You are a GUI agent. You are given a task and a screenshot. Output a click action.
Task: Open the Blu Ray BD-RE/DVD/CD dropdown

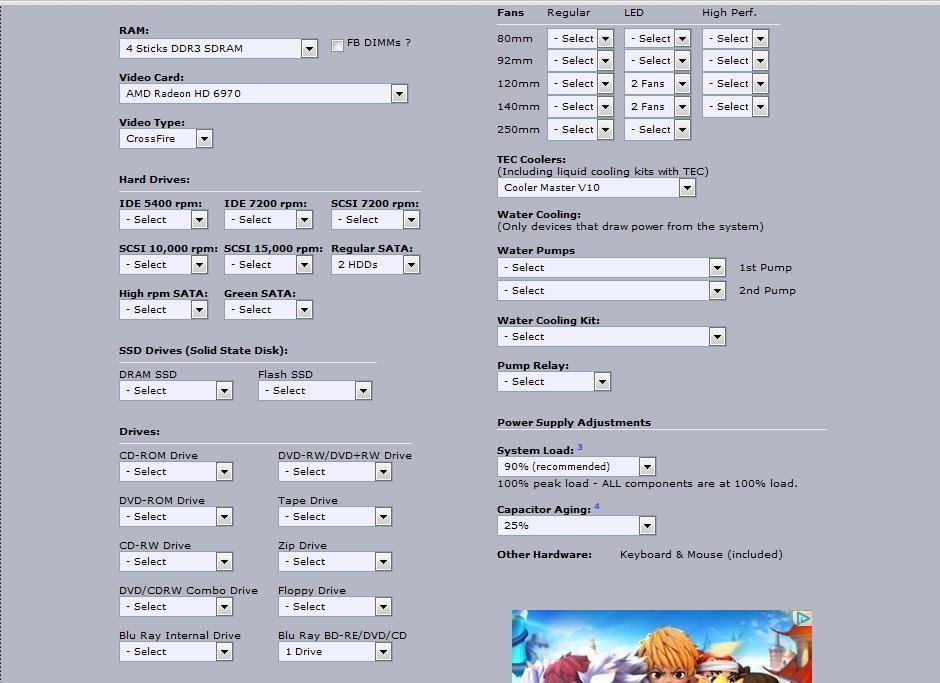point(334,651)
